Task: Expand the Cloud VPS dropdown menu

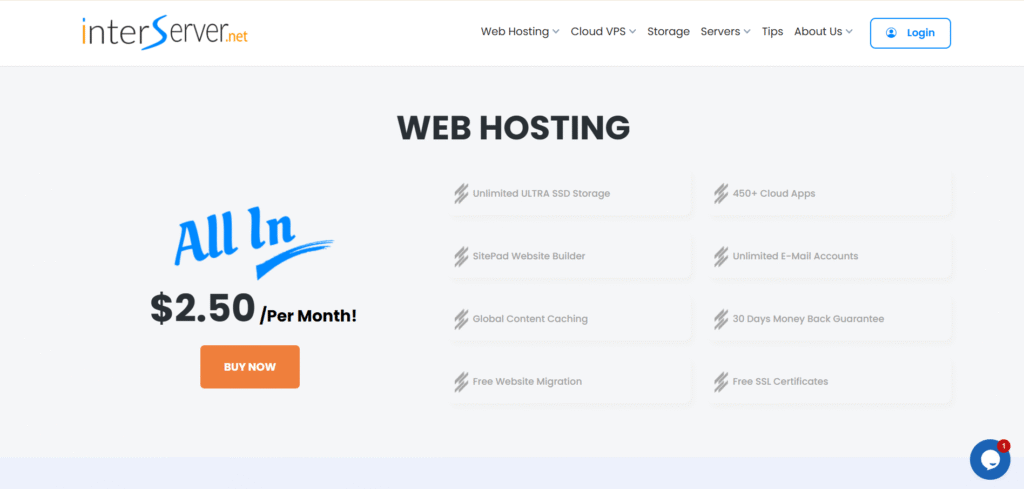Action: click(x=603, y=32)
